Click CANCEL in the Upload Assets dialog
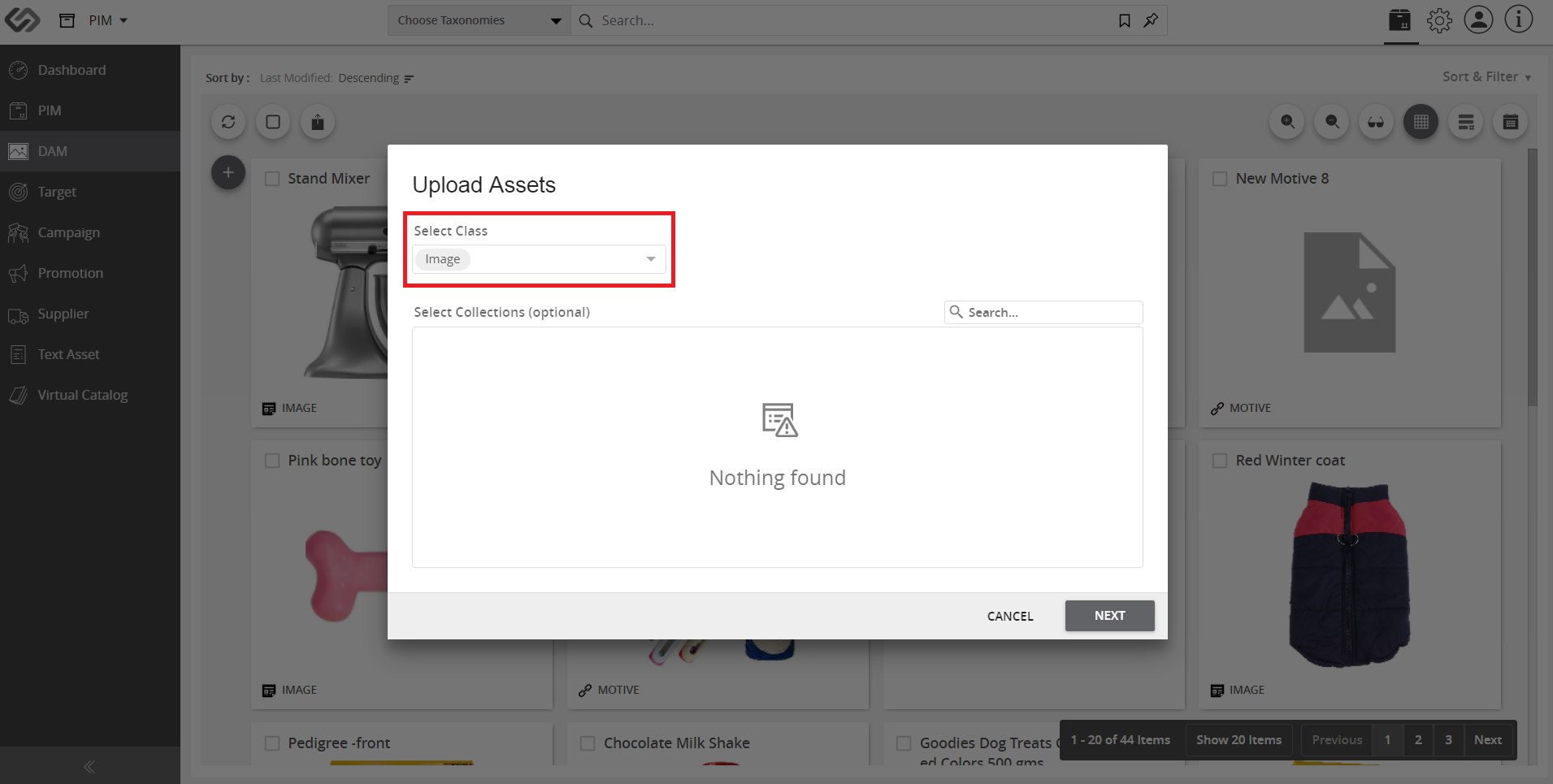 [1010, 616]
